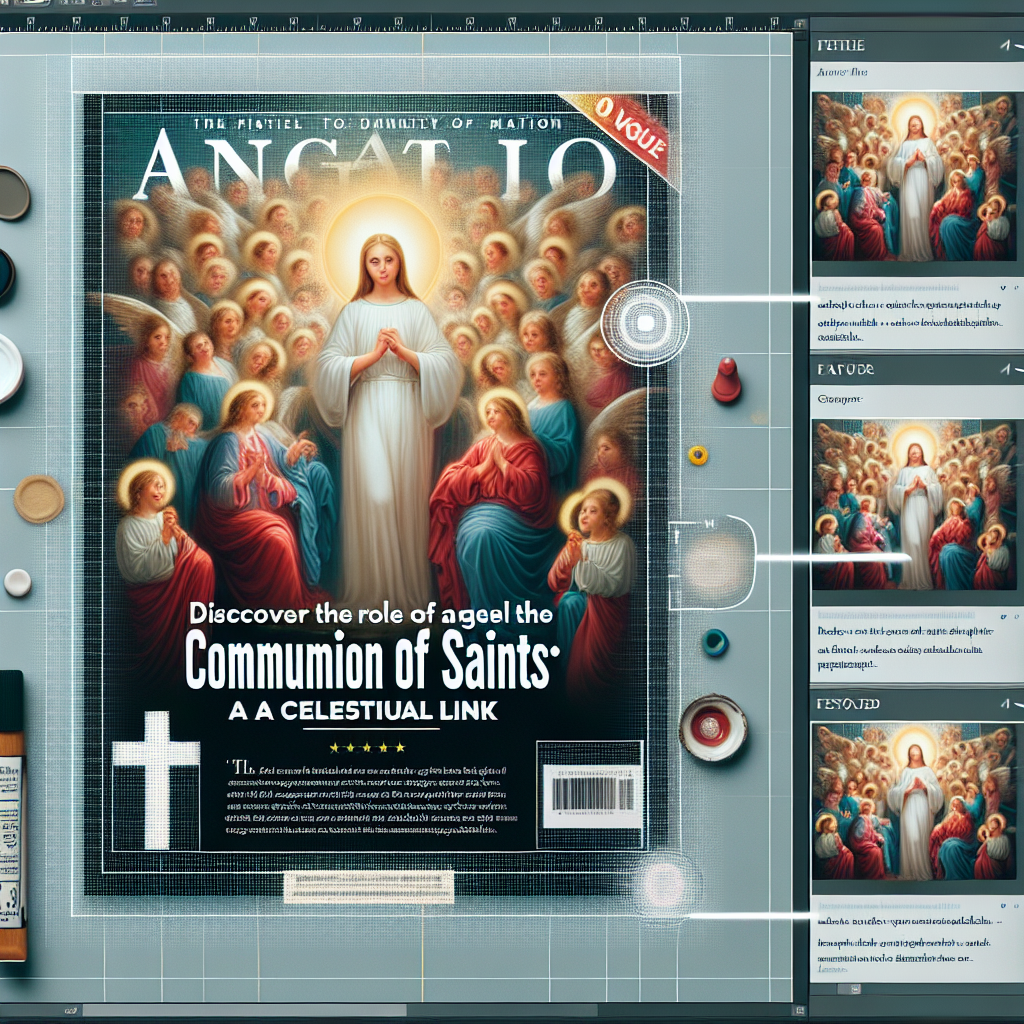Collapse the top panel section using its arrow
1024x1024 pixels.
pyautogui.click(x=1004, y=46)
